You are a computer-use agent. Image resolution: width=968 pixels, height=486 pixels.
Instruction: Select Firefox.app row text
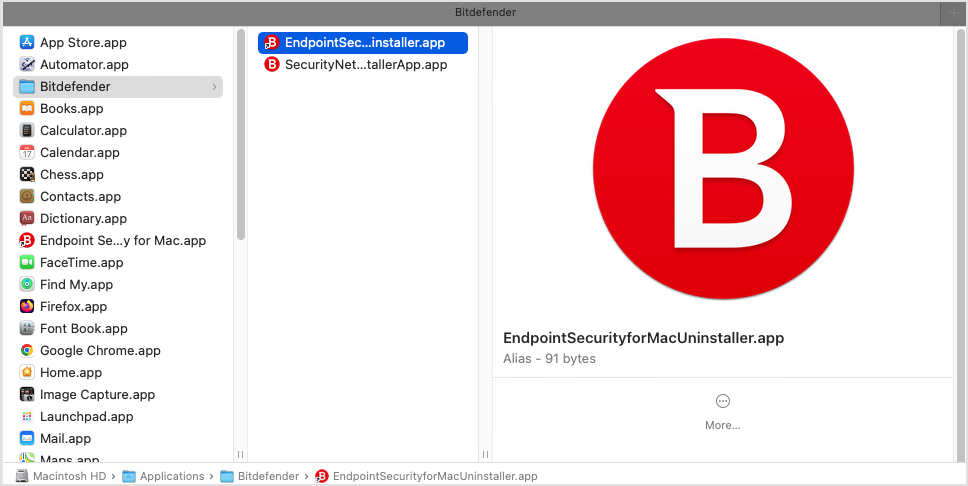tap(73, 306)
